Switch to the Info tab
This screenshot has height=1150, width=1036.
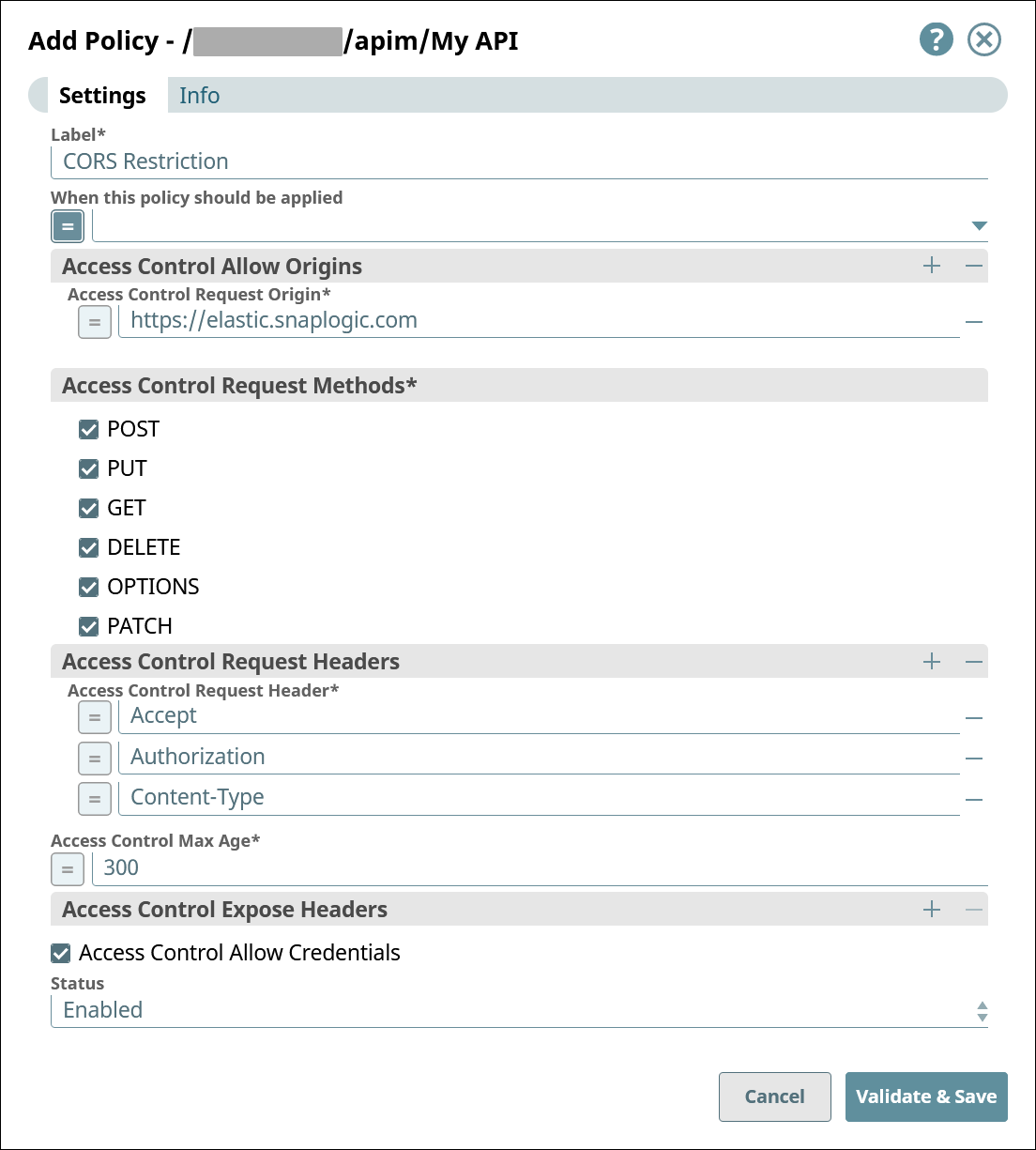(x=199, y=95)
